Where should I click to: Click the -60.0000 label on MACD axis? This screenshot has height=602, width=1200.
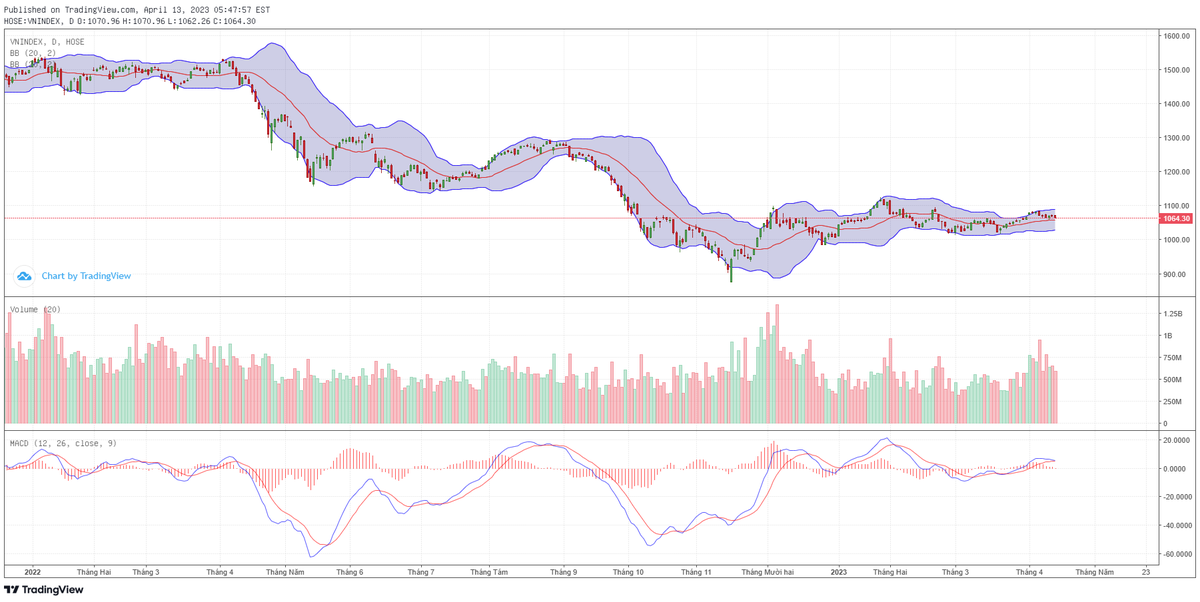1175,554
